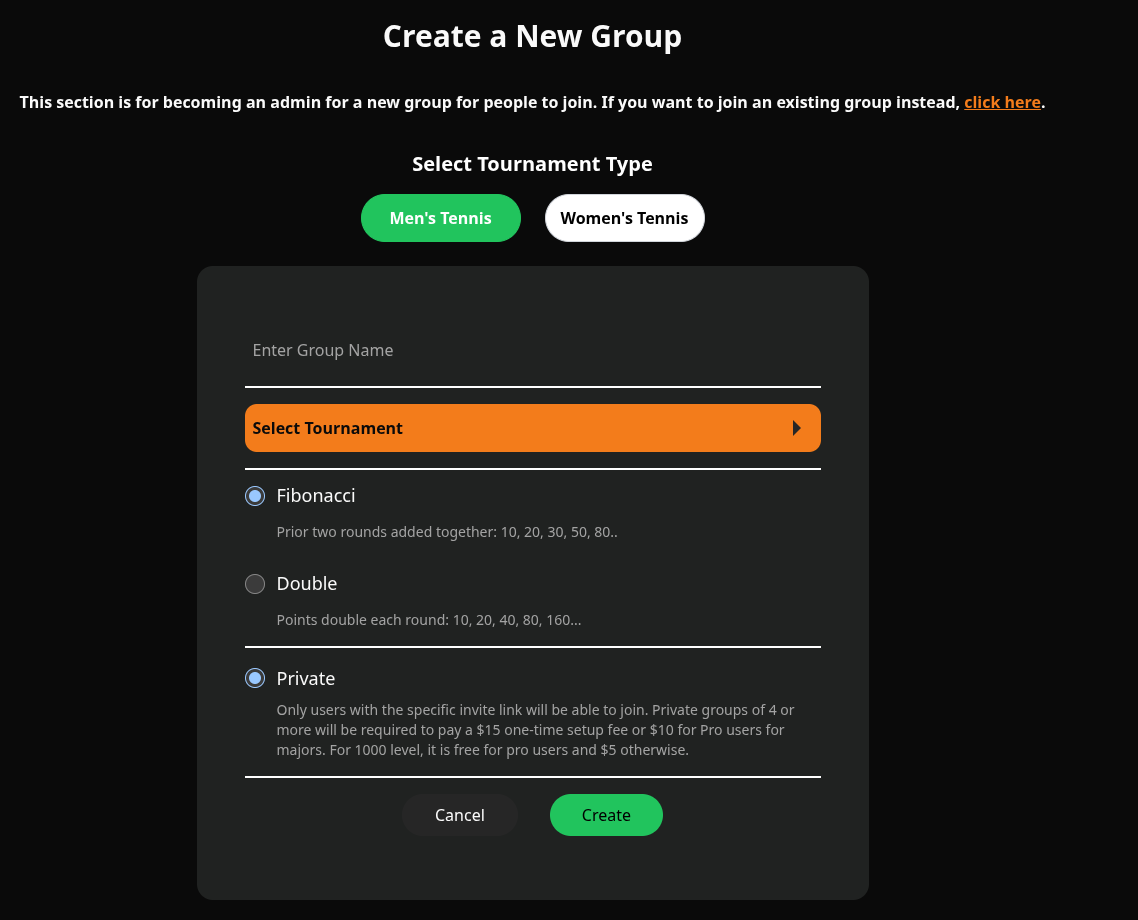
Task: Switch to Women's Tennis tournament type
Action: (x=624, y=217)
